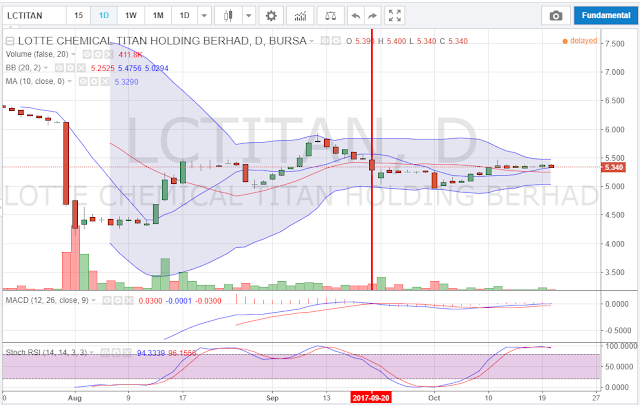
Task: Expand dropdown arrow after BURSA title
Action: point(312,41)
